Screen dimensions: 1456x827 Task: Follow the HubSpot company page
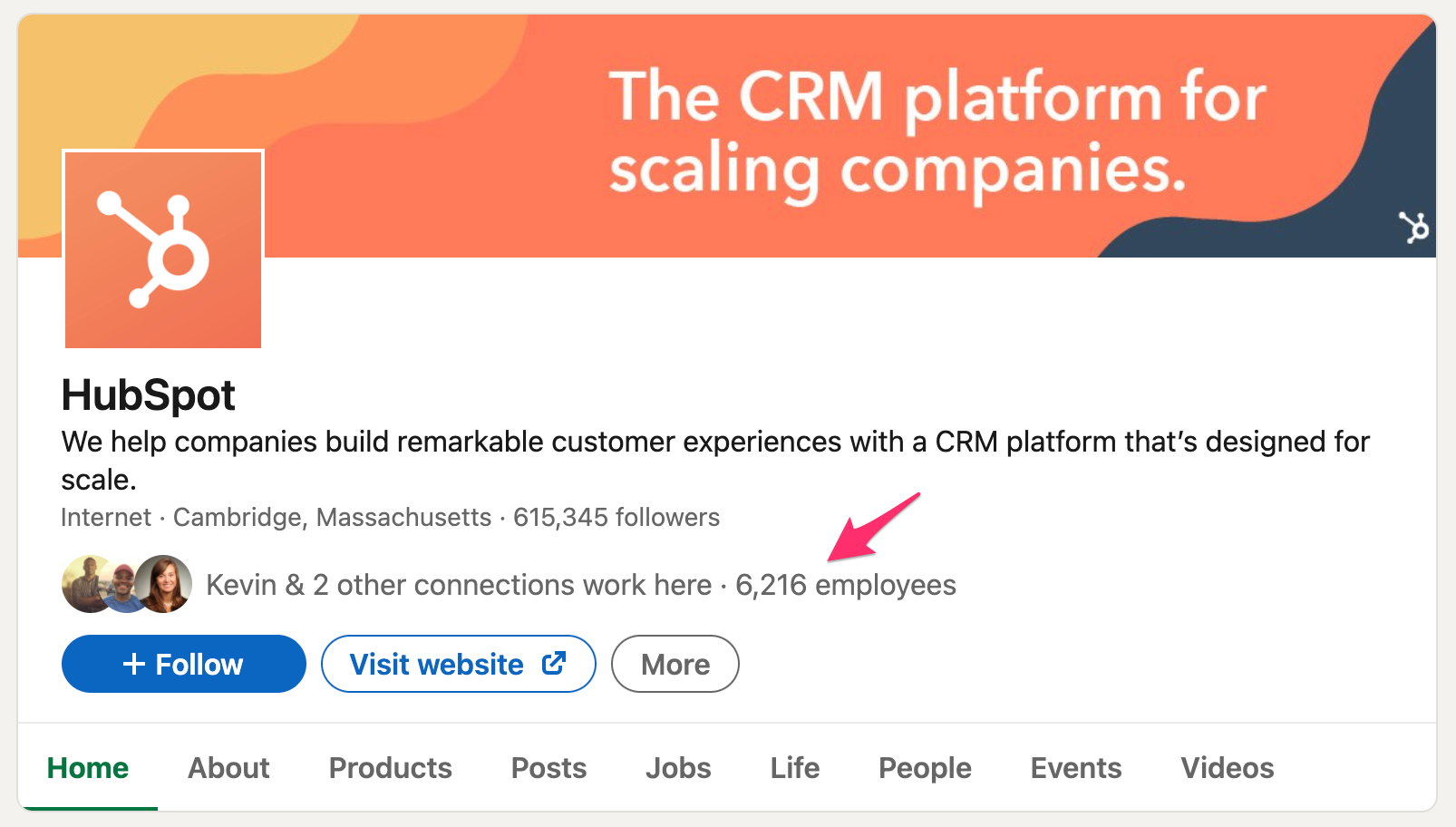point(184,665)
